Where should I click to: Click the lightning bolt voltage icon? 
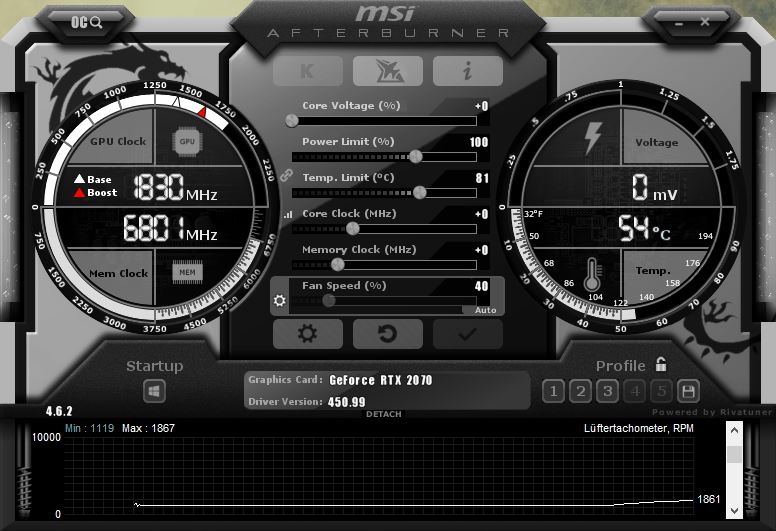click(593, 138)
